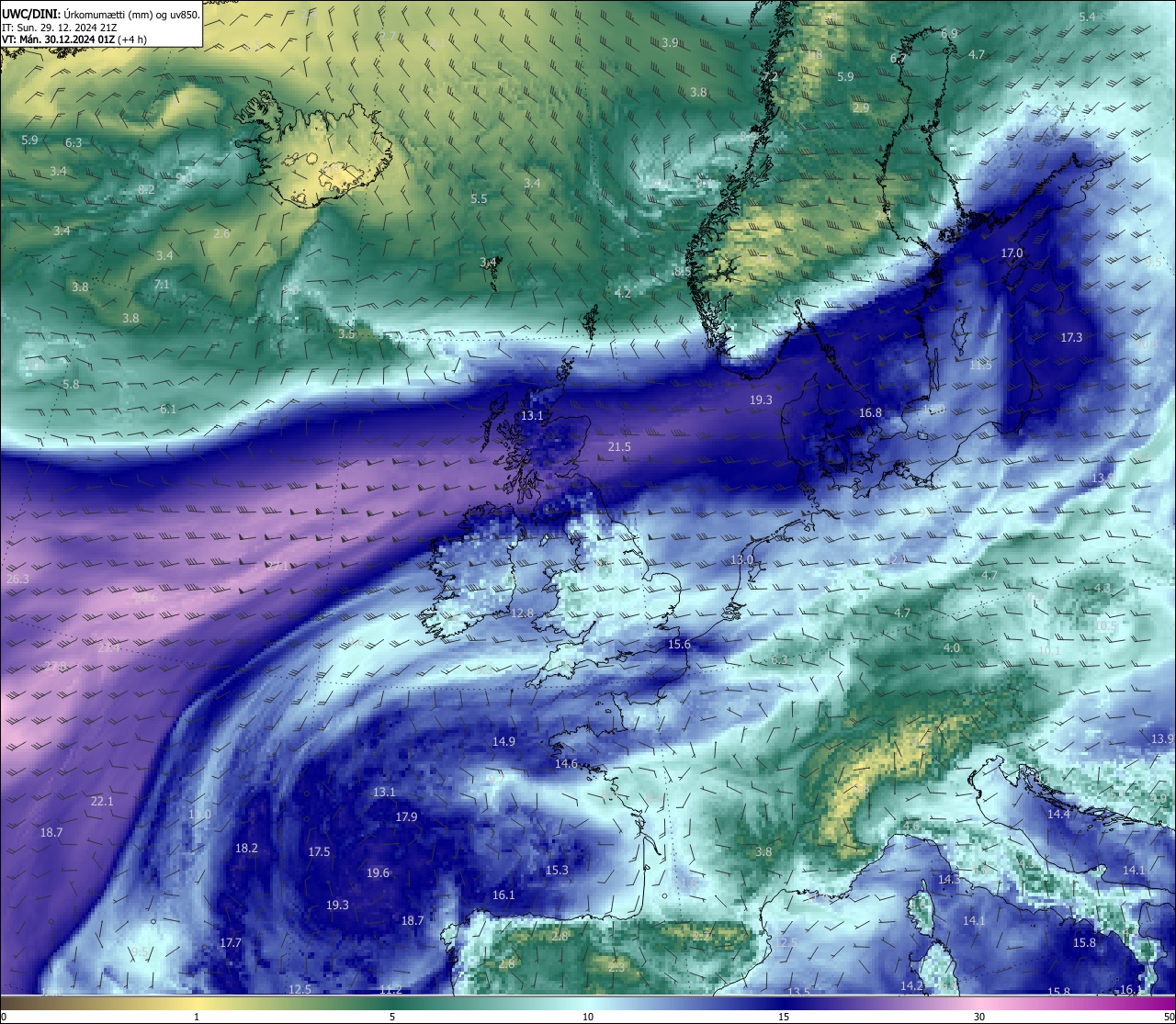Image resolution: width=1176 pixels, height=1024 pixels.
Task: Click the 50 tick on the color scale
Action: pyautogui.click(x=1169, y=1017)
